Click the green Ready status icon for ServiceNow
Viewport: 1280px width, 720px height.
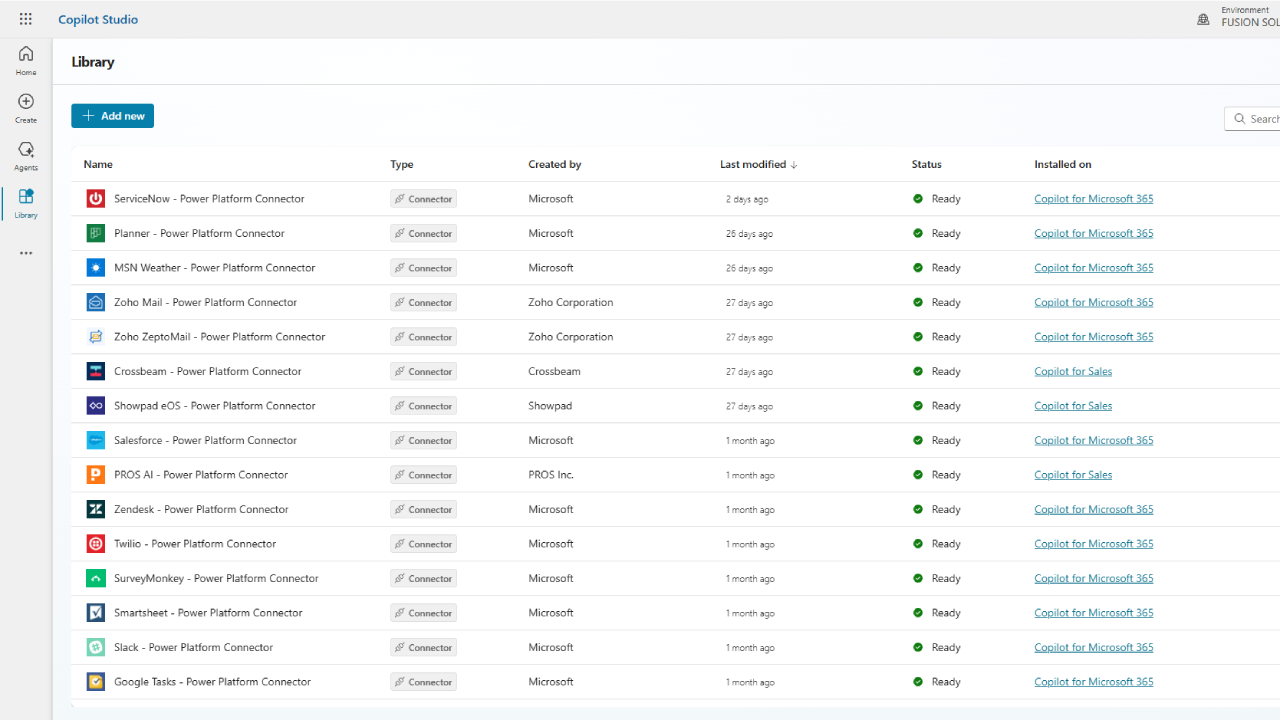pos(918,199)
